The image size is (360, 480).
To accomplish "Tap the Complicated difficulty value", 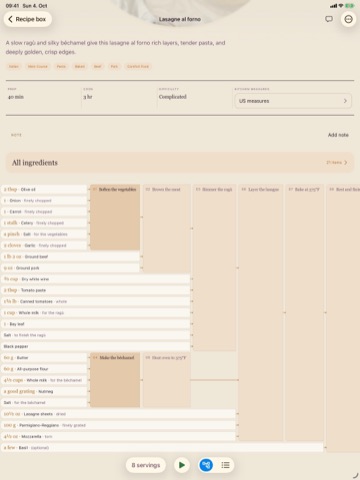I will click(x=173, y=97).
